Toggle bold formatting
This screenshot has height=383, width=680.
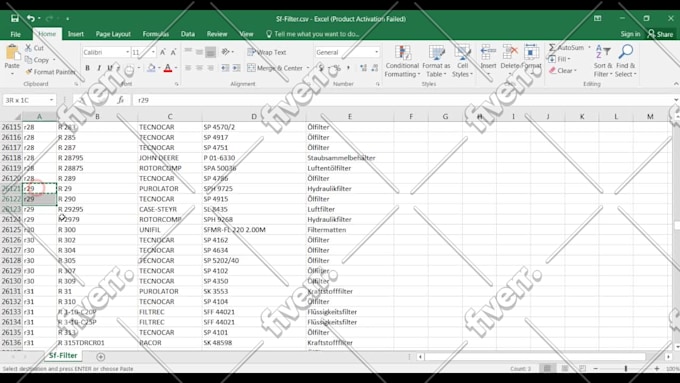(88, 68)
